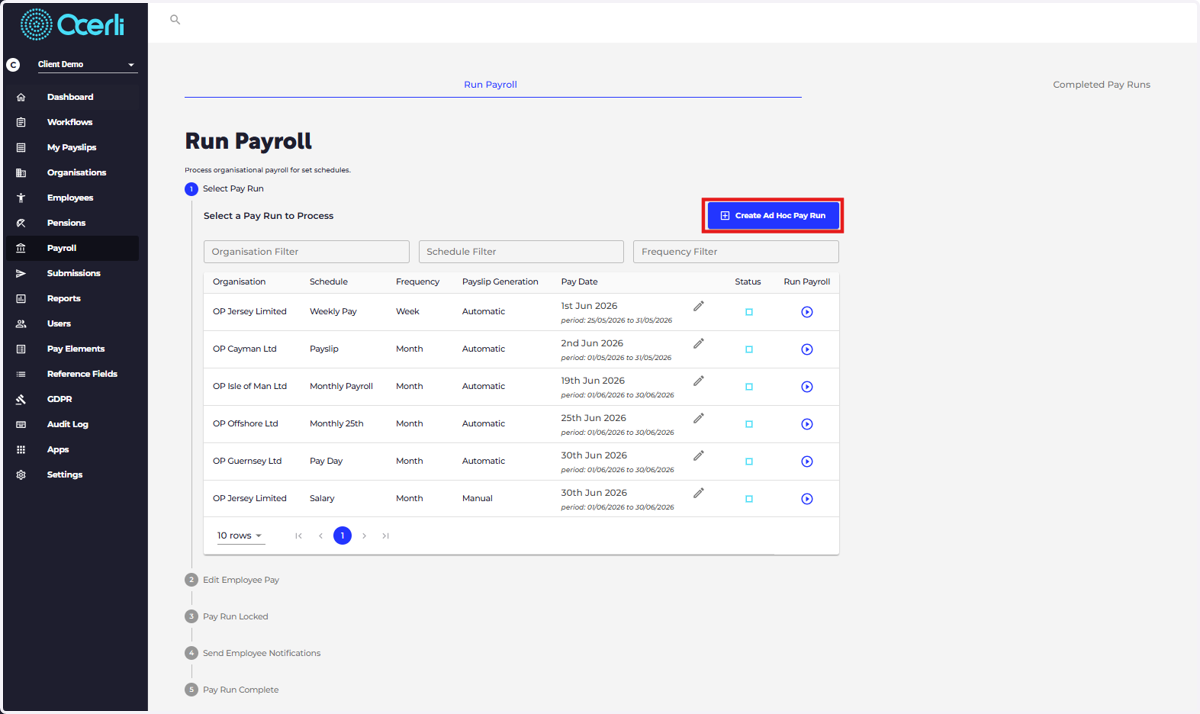1200x714 pixels.
Task: Run payroll for Weekly Pay schedule
Action: click(x=807, y=312)
